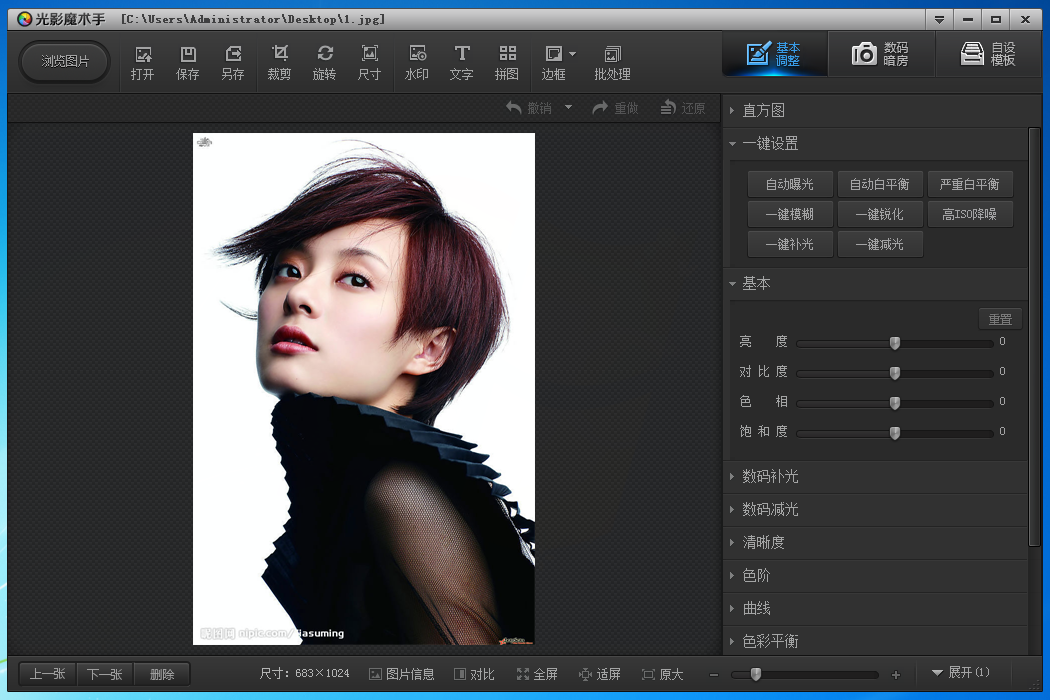
Task: Toggle 全屏 (fullscreen) mode
Action: click(537, 674)
